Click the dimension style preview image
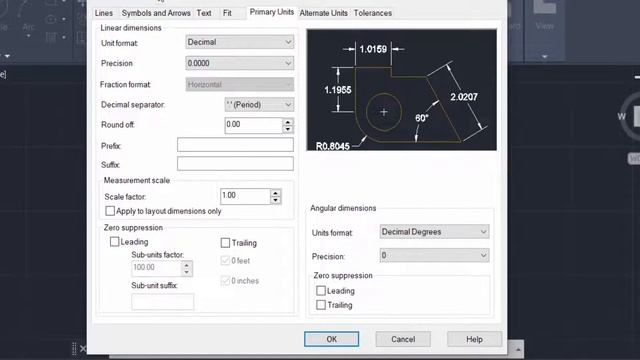This screenshot has width=640, height=360. coord(402,90)
